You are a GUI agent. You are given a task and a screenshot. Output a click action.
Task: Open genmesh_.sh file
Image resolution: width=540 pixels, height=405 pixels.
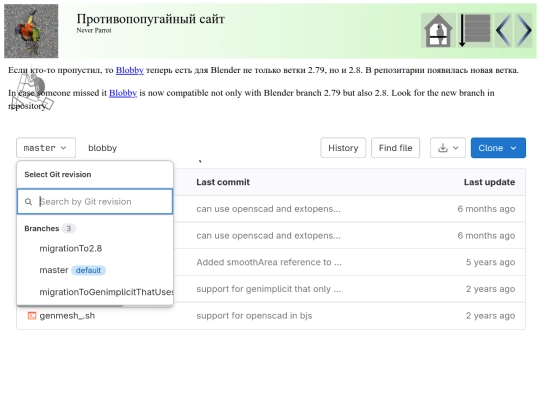click(x=67, y=315)
